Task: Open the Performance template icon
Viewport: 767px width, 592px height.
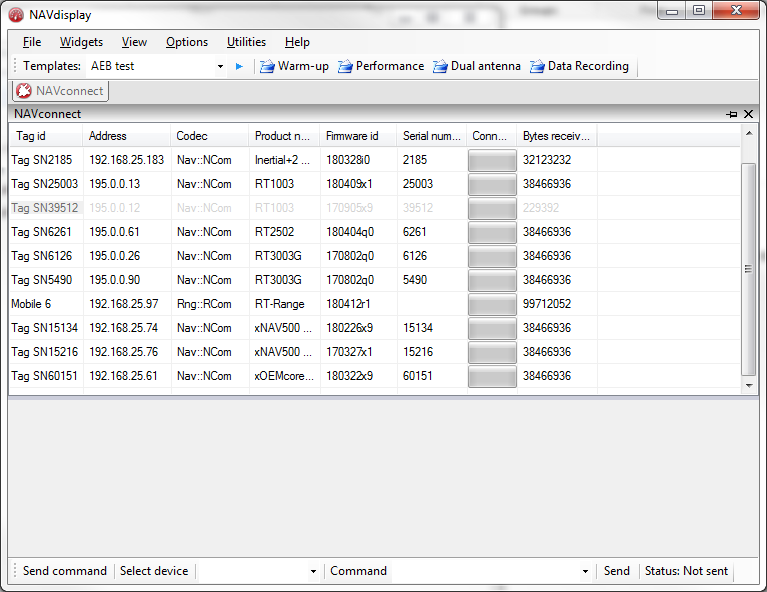Action: [x=345, y=66]
